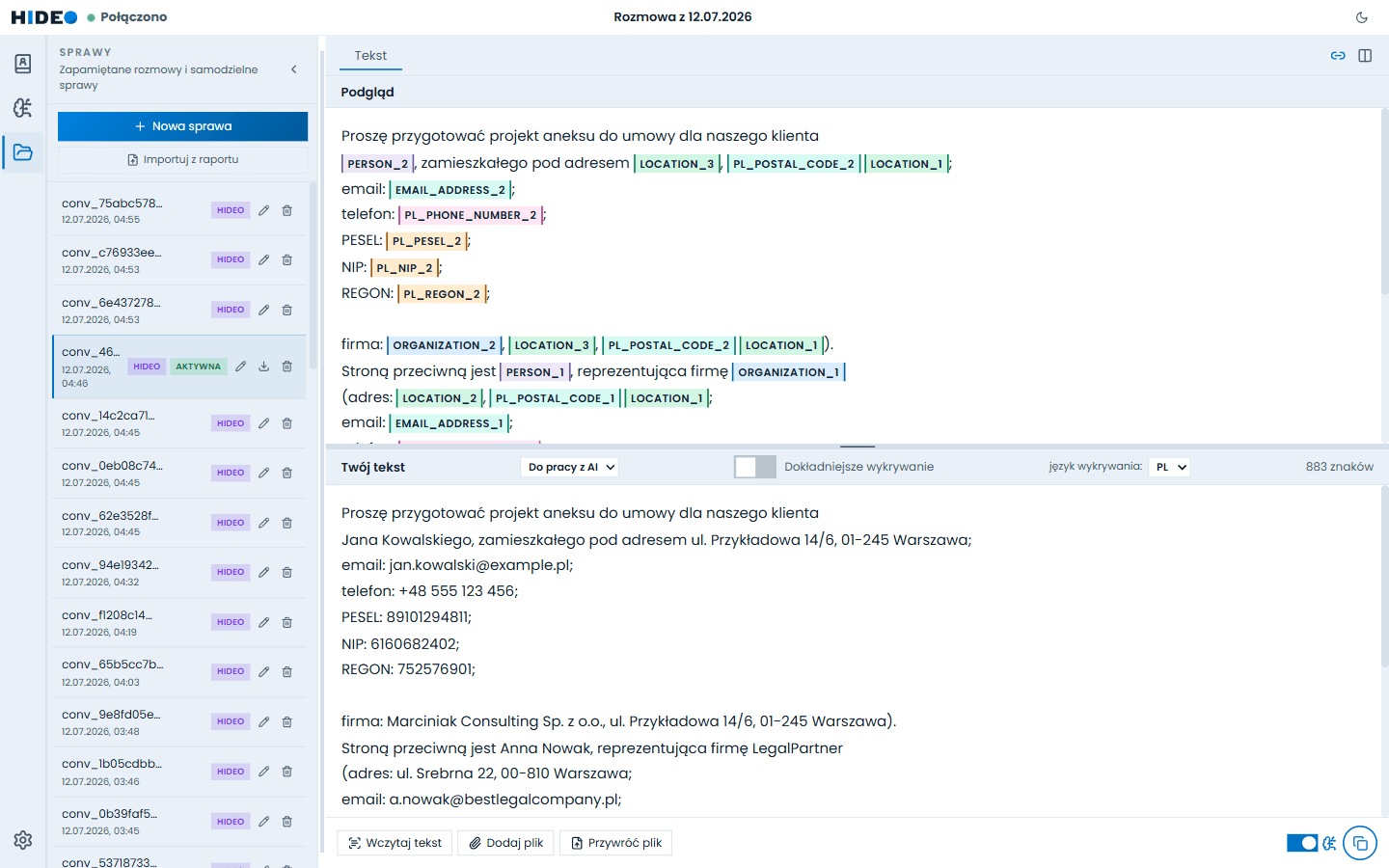This screenshot has height=868, width=1389.
Task: Change detection language PL dropdown
Action: 1170,467
